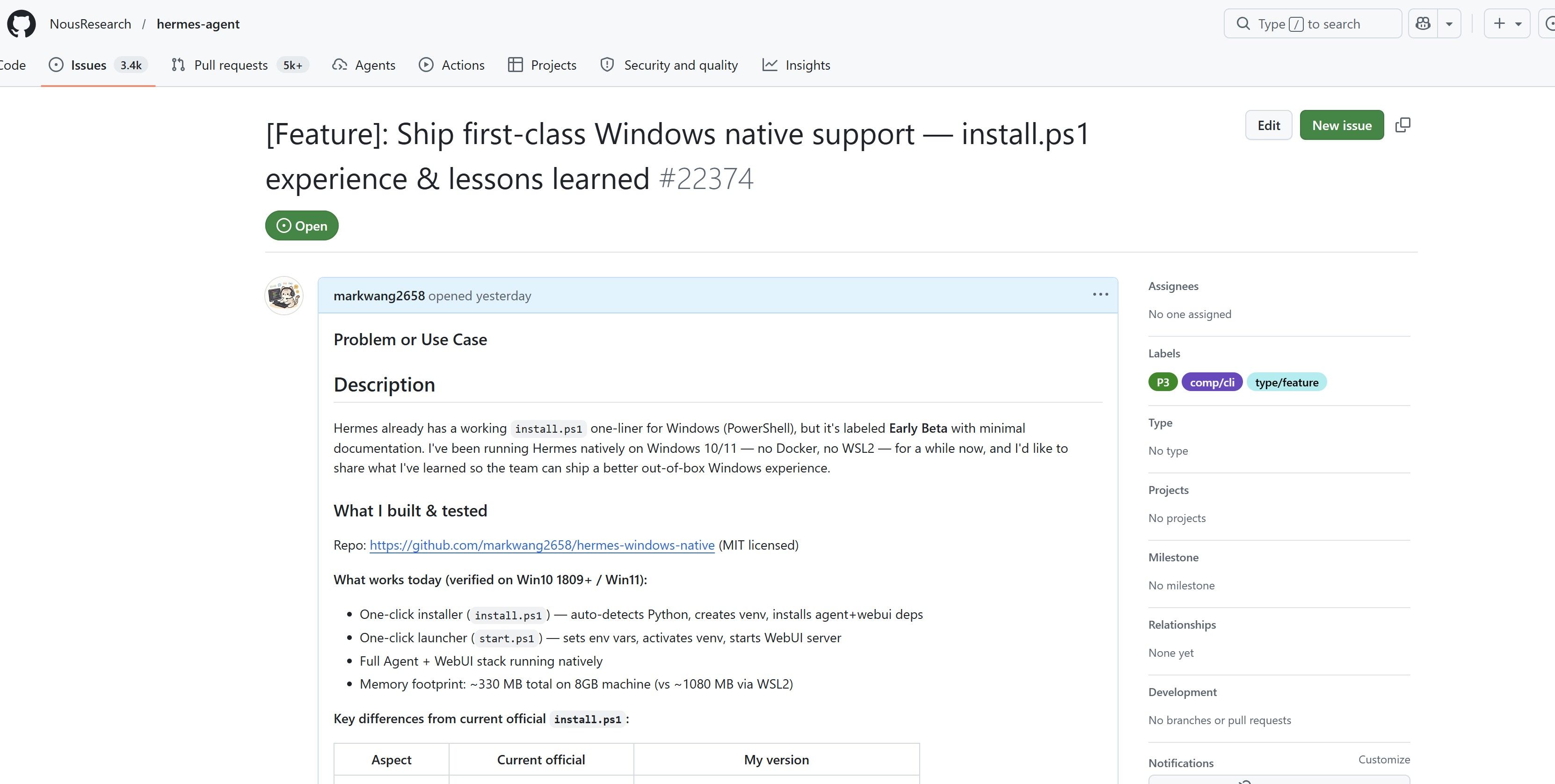
Task: Open the Milestone sidebar section
Action: (1173, 558)
